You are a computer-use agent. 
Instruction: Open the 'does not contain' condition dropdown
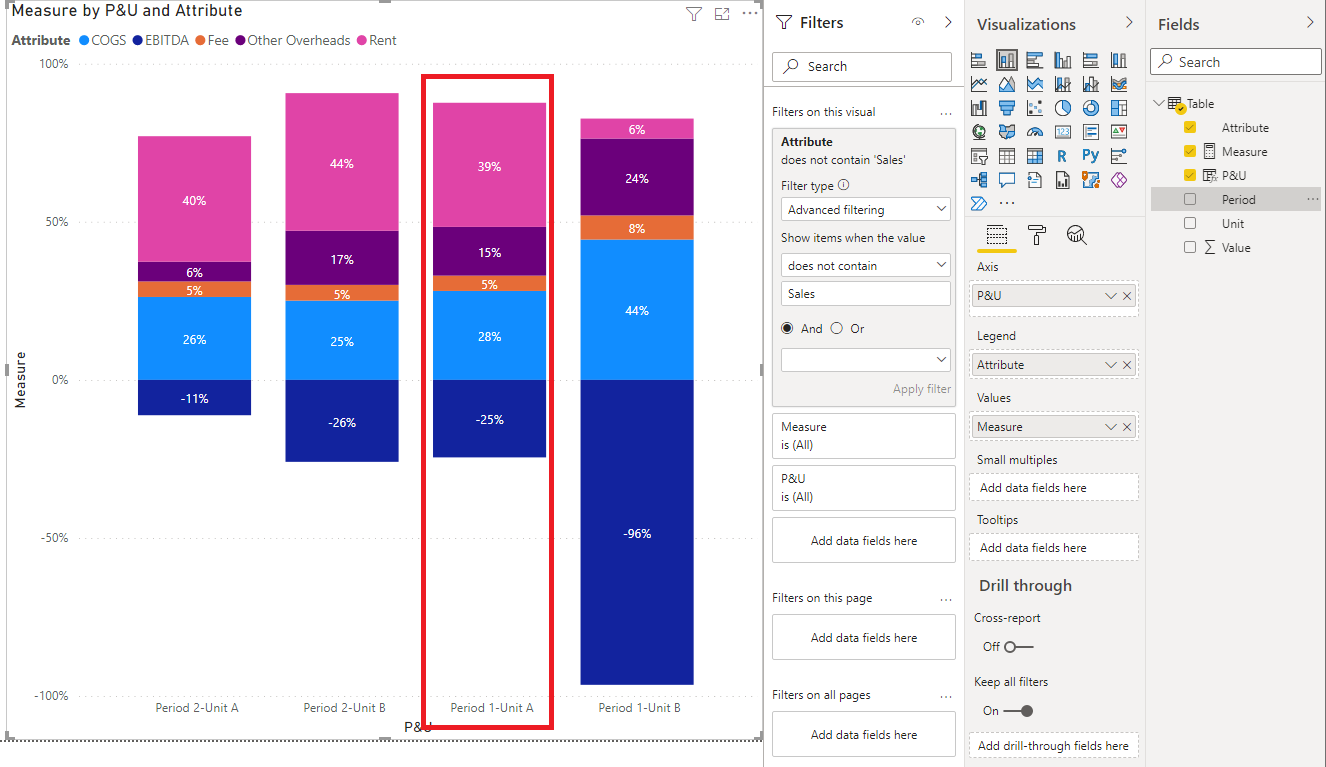[x=866, y=265]
